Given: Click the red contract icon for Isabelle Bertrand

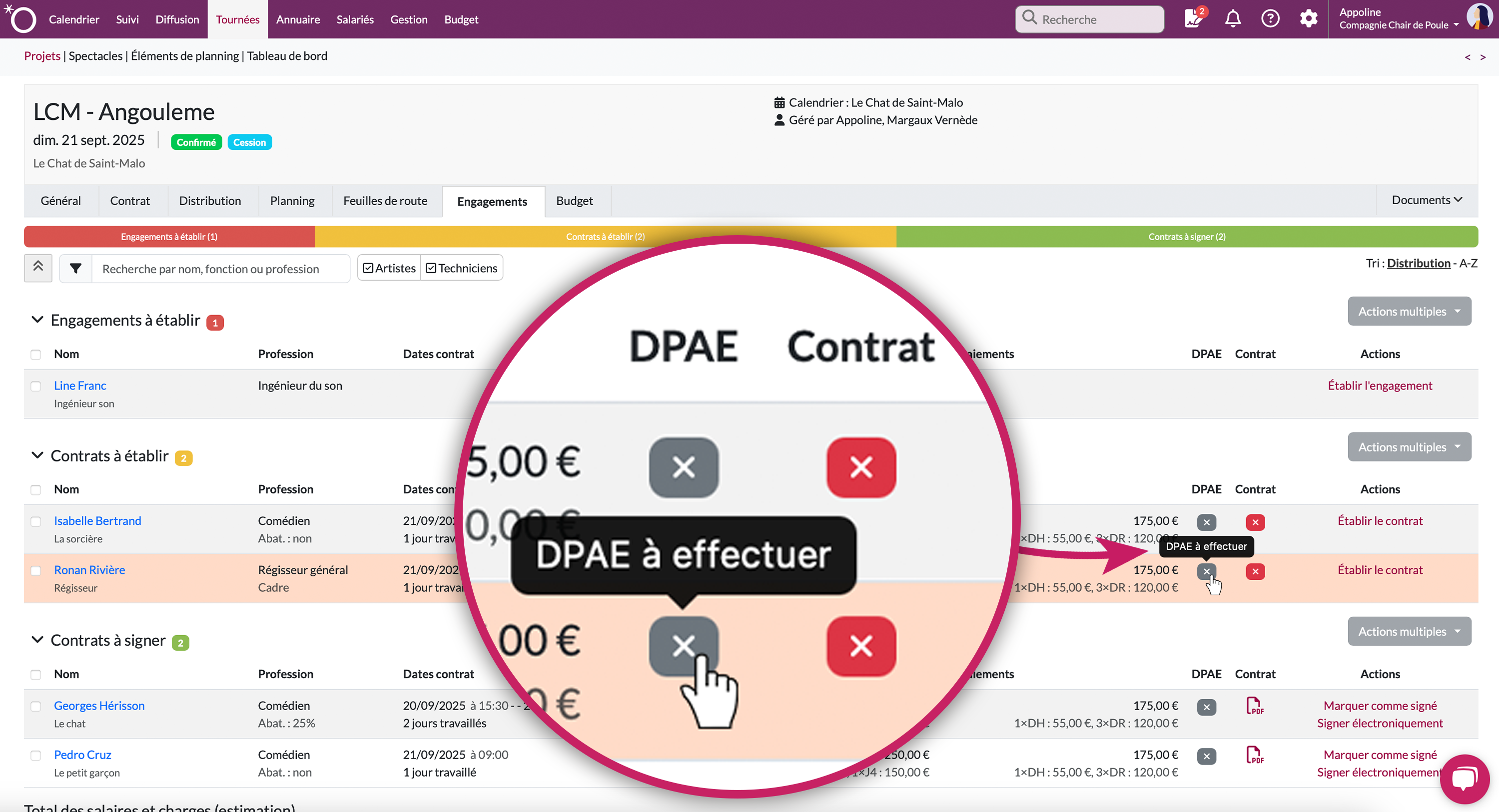Looking at the screenshot, I should click(1255, 522).
